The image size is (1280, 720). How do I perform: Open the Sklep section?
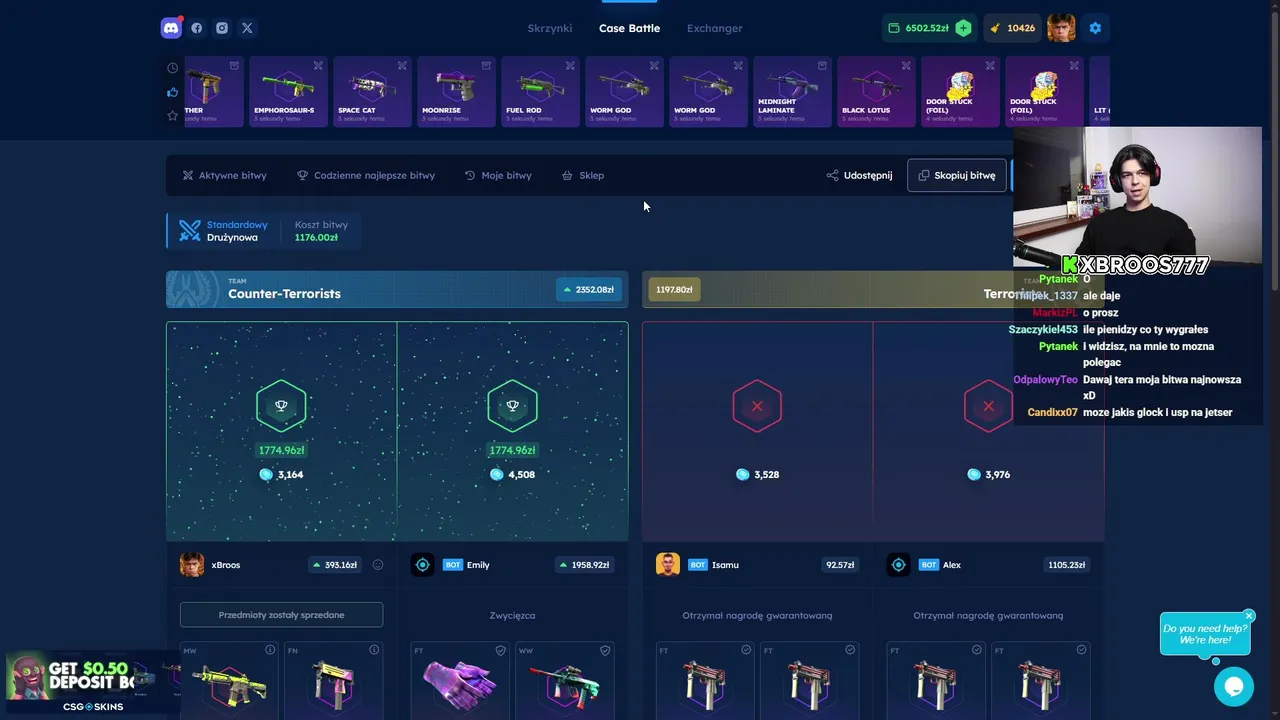583,175
